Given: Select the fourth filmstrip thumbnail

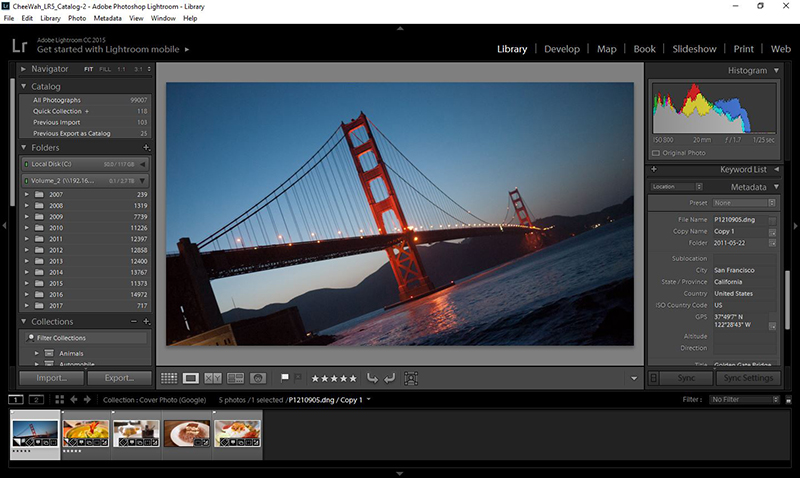Looking at the screenshot, I should pos(187,434).
